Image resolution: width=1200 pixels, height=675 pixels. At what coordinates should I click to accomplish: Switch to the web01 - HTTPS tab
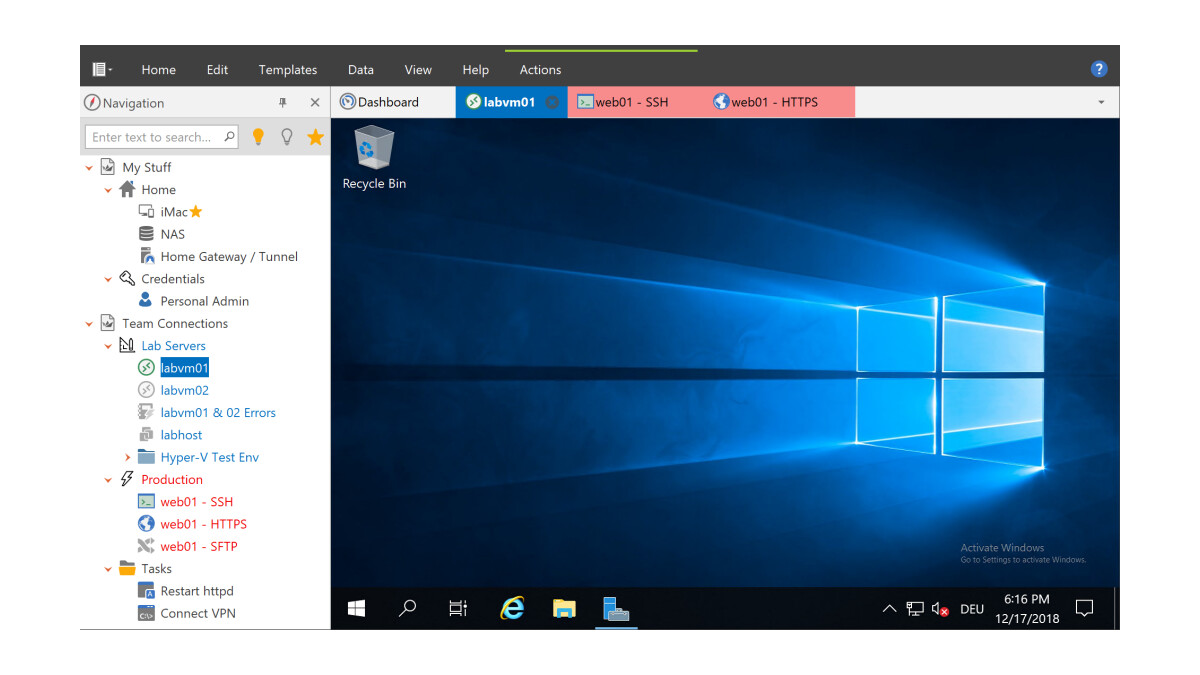(777, 102)
